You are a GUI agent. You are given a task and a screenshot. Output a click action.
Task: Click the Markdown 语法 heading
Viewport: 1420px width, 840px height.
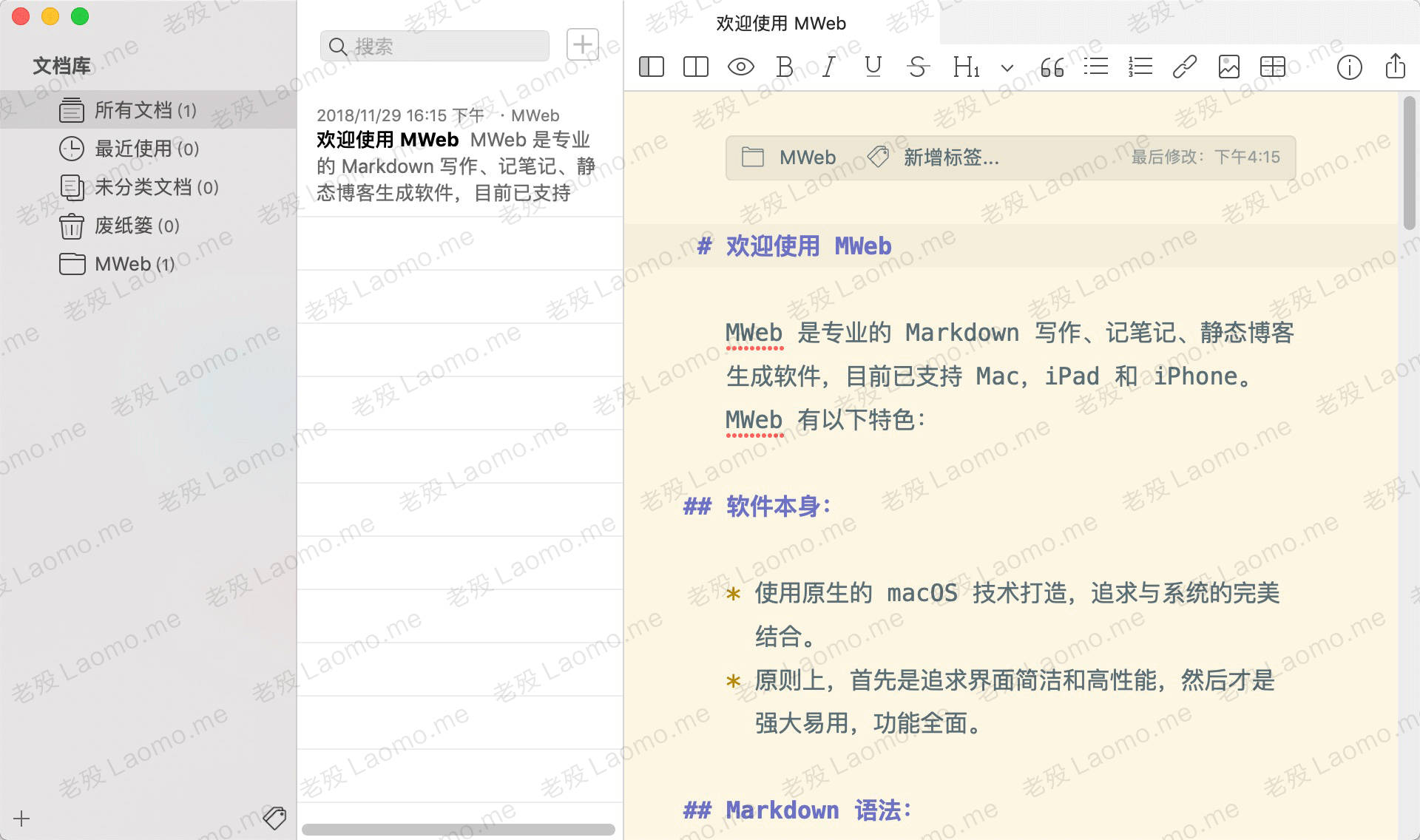coord(797,810)
